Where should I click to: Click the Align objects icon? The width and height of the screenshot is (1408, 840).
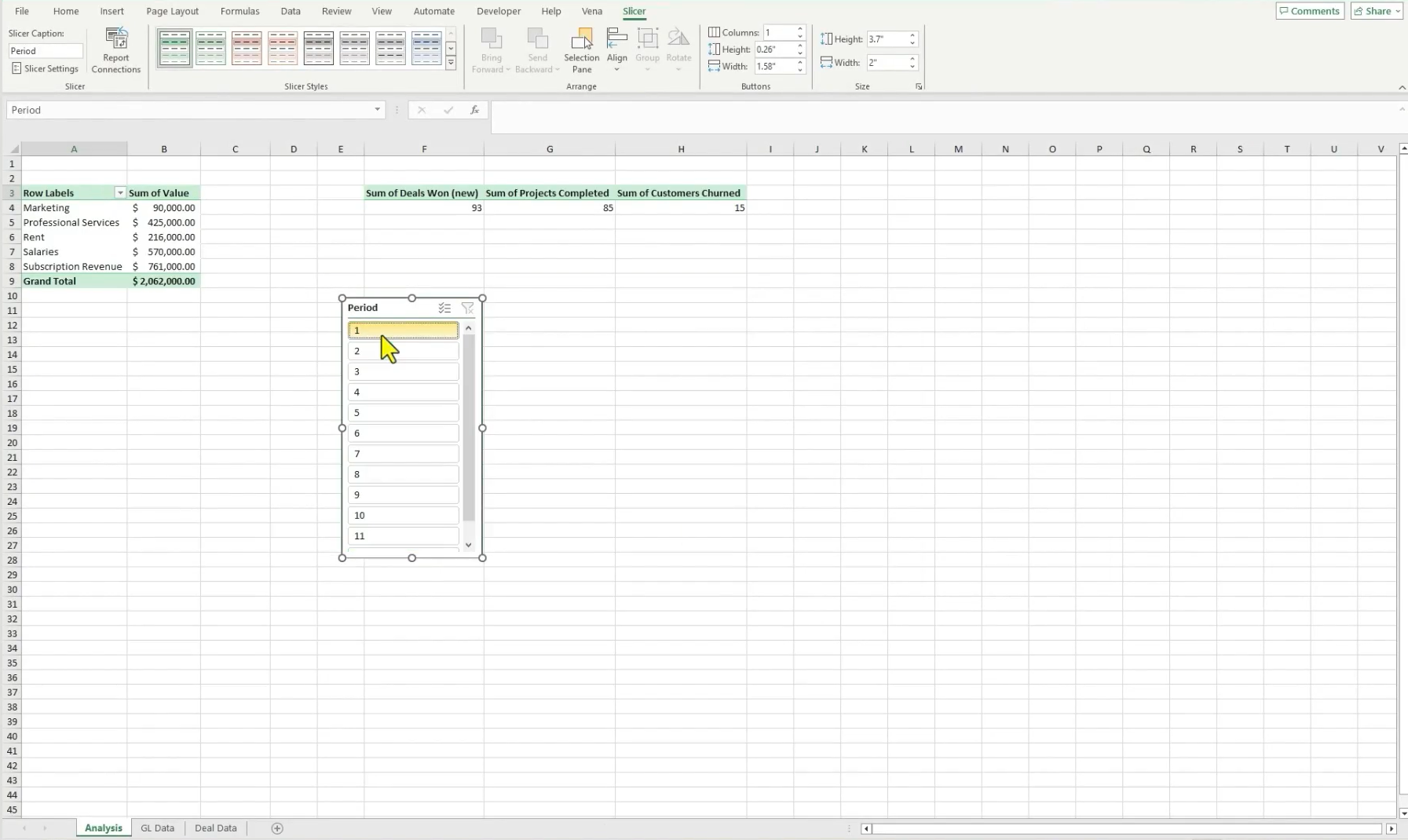click(x=617, y=50)
